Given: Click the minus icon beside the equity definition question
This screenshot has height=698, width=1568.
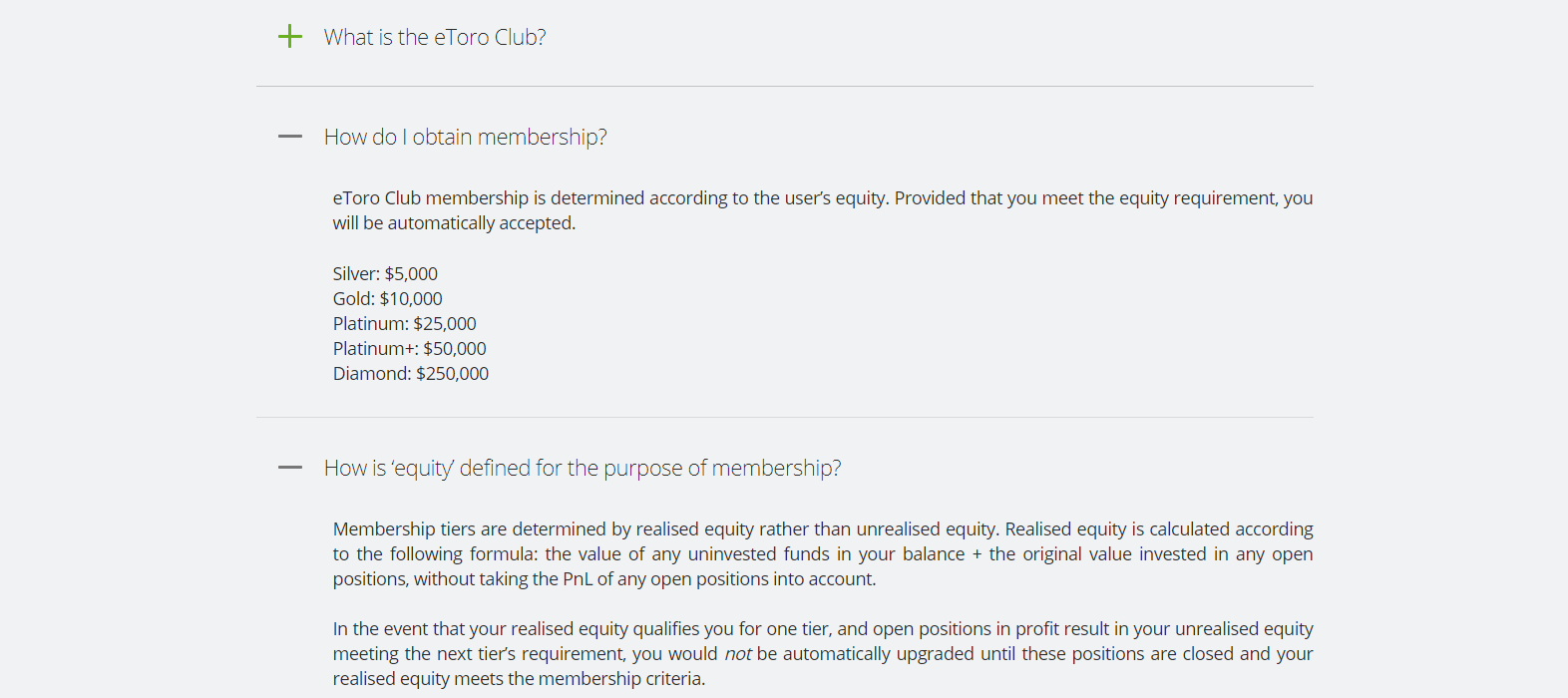Looking at the screenshot, I should coord(289,467).
